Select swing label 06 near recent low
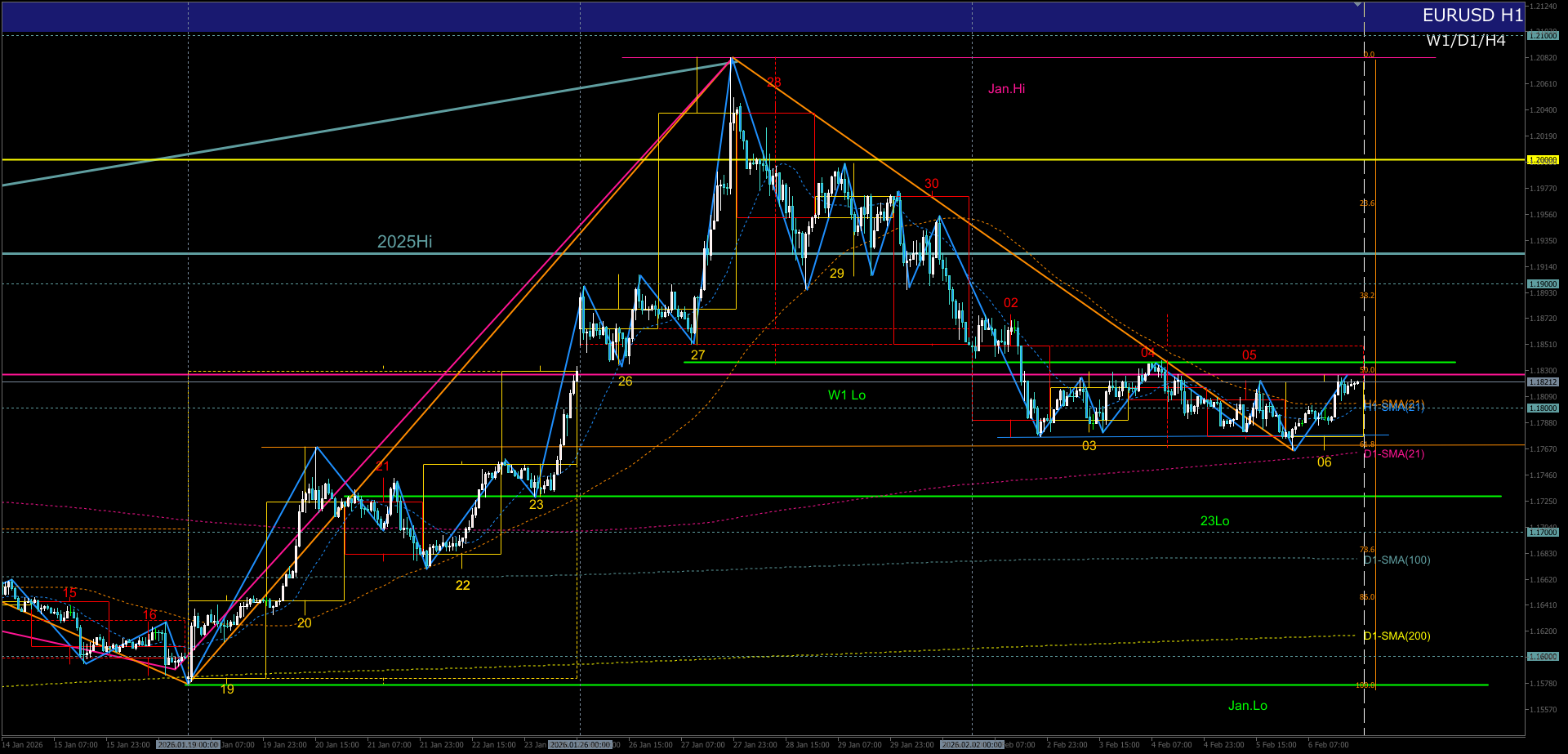This screenshot has width=1568, height=754. click(1324, 462)
